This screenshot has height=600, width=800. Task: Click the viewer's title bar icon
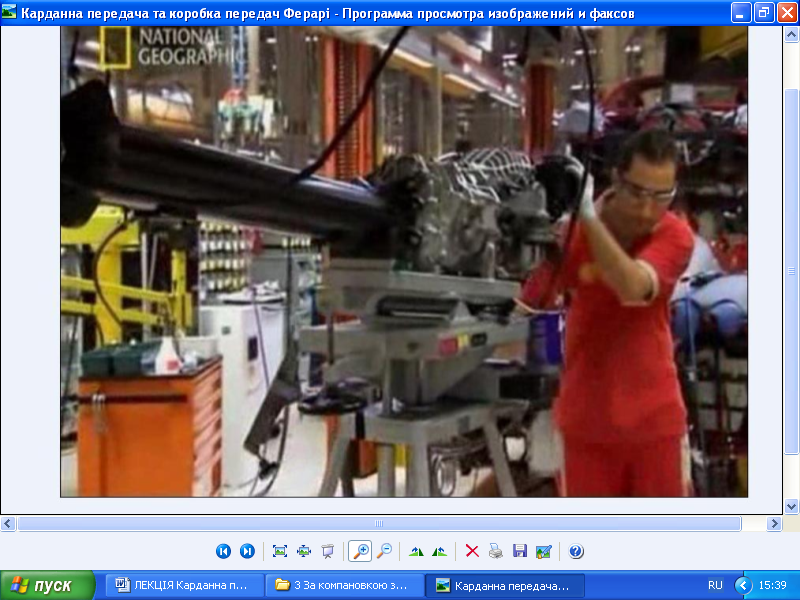point(9,12)
